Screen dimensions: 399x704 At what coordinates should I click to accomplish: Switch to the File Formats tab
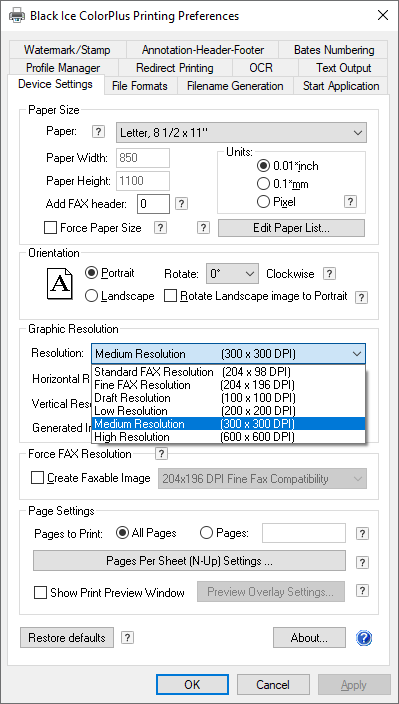pyautogui.click(x=140, y=86)
